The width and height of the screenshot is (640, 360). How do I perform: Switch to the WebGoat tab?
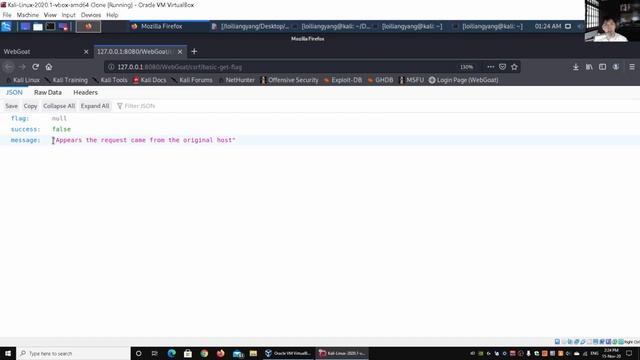[45, 52]
